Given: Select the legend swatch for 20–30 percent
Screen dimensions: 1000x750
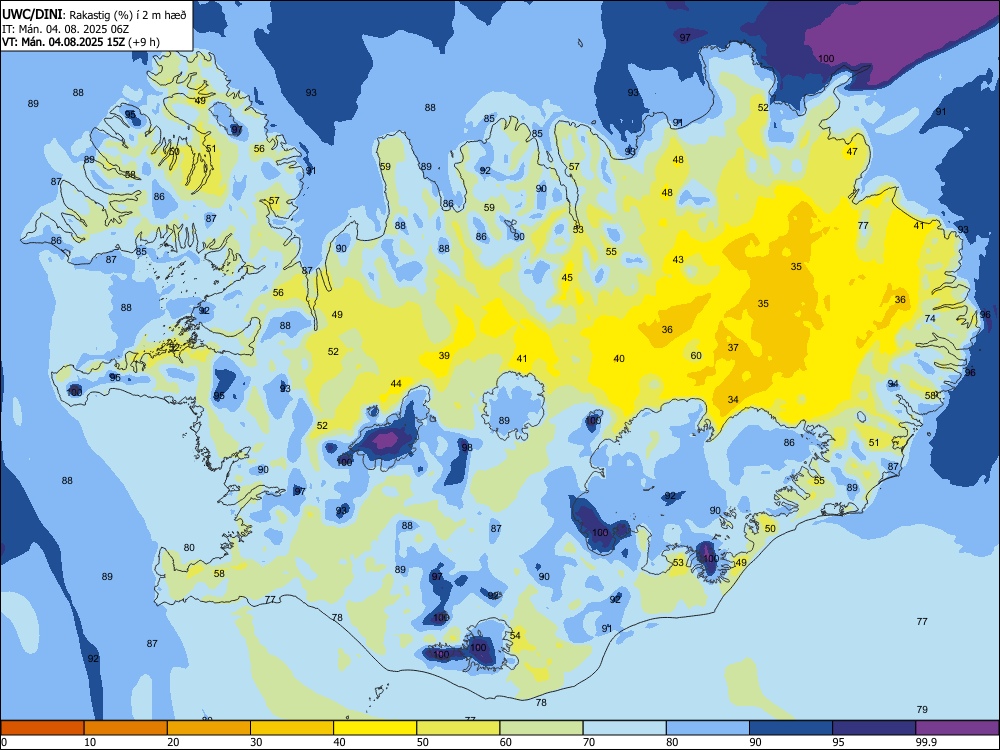Looking at the screenshot, I should coord(209,728).
